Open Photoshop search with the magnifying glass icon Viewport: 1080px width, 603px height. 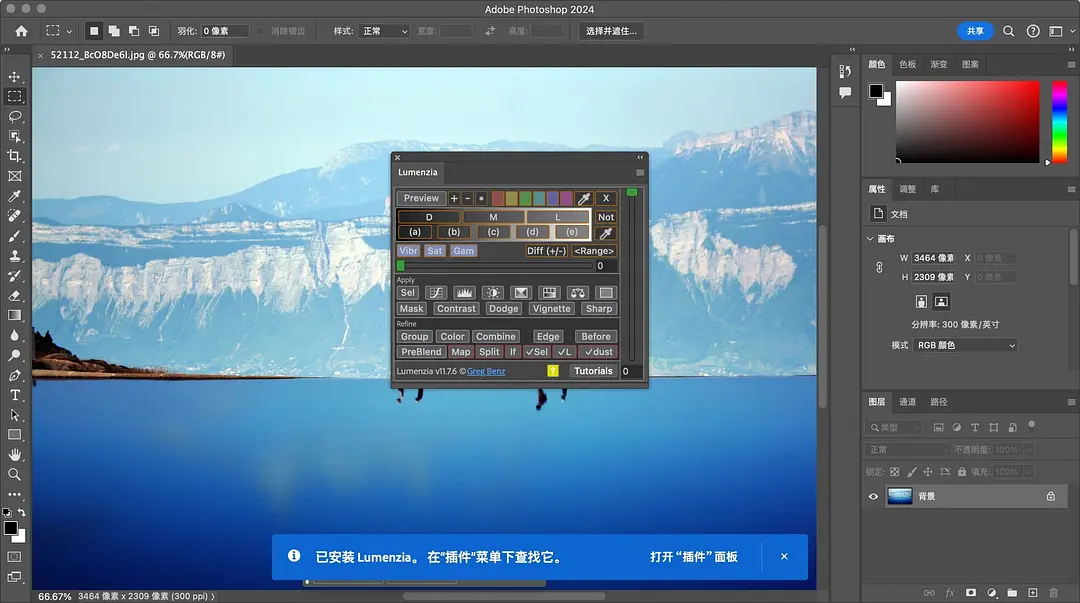[x=1010, y=31]
